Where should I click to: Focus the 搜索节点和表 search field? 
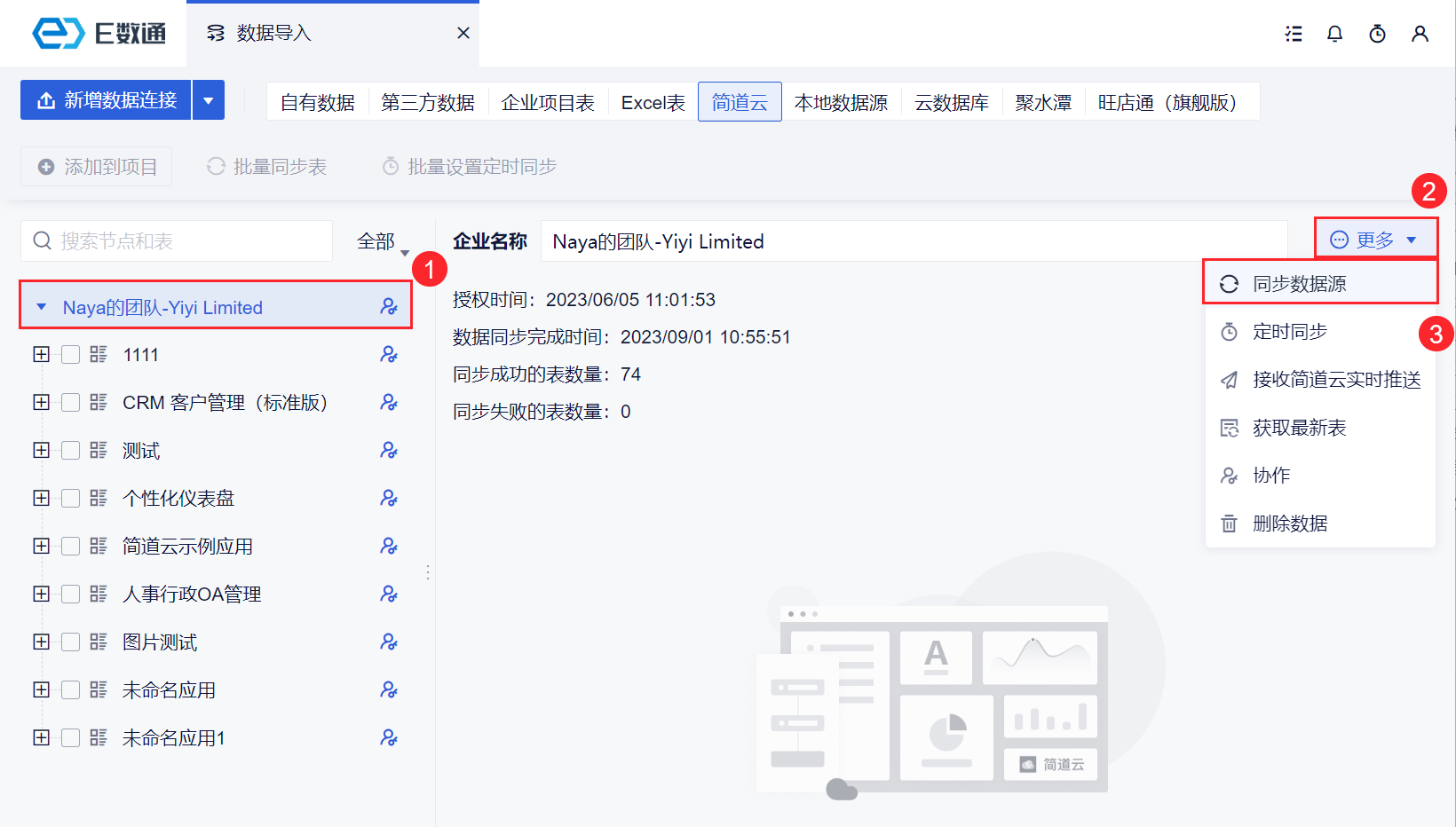click(177, 241)
